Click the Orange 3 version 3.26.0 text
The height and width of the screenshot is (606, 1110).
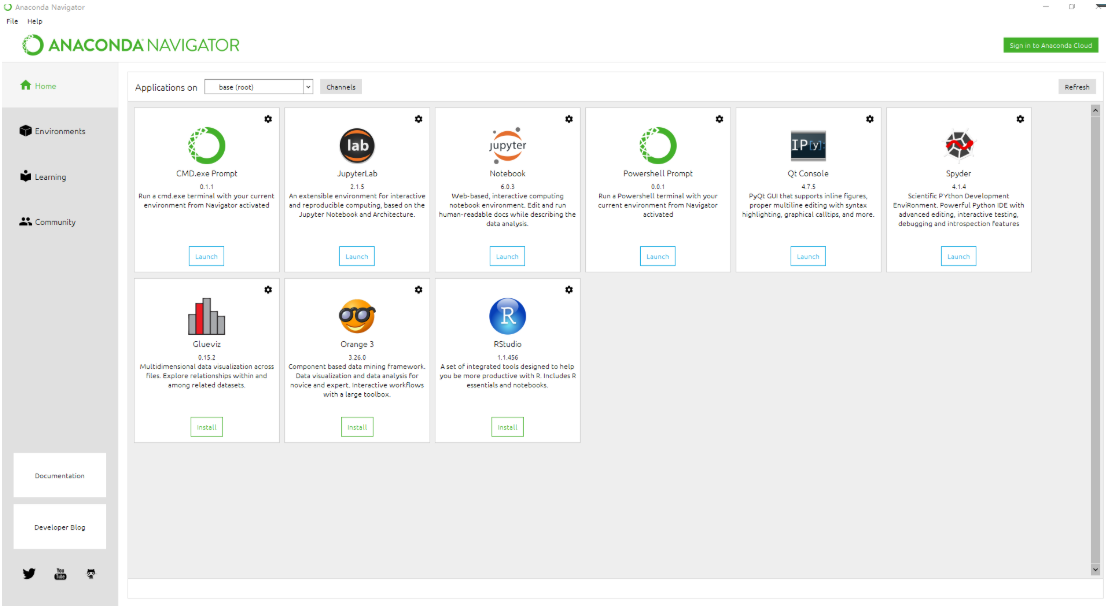pyautogui.click(x=357, y=358)
